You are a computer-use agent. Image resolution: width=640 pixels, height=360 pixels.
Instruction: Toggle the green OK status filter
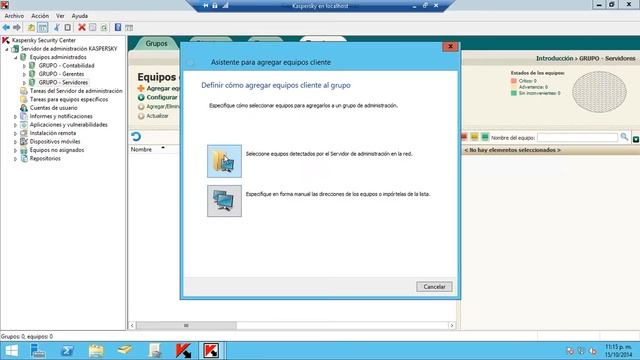[x=485, y=137]
